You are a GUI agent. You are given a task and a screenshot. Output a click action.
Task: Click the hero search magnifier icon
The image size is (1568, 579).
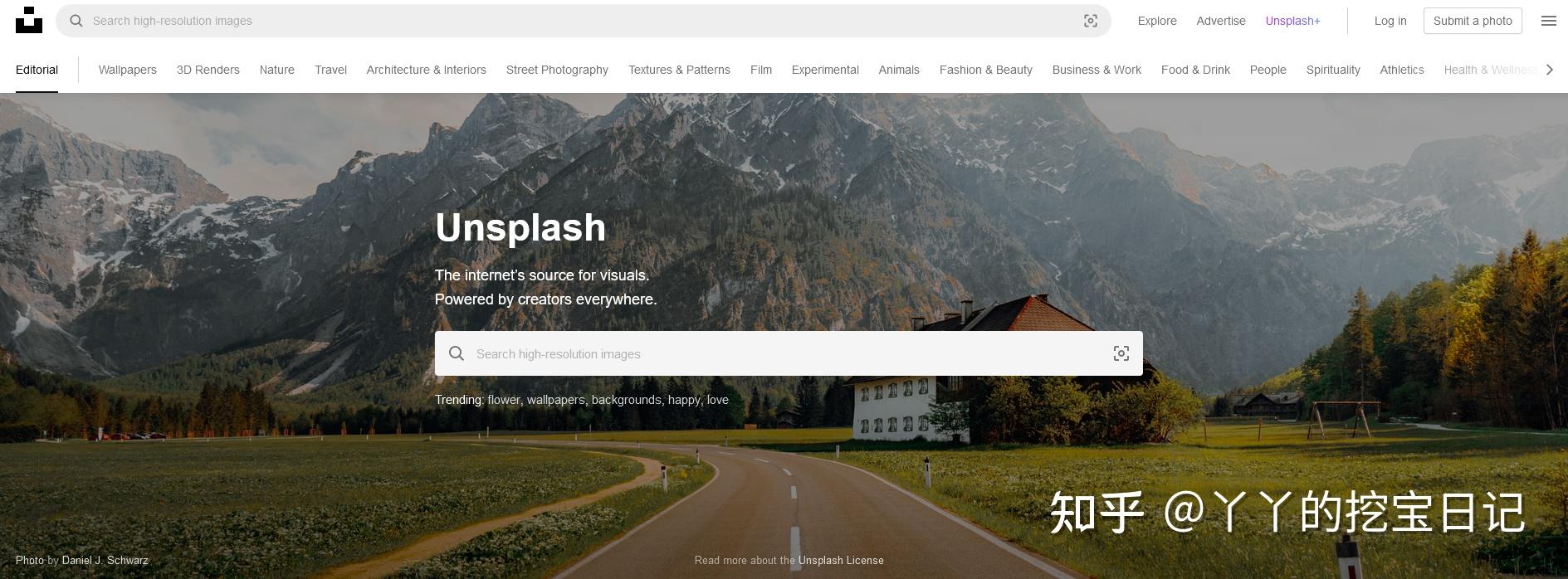457,353
